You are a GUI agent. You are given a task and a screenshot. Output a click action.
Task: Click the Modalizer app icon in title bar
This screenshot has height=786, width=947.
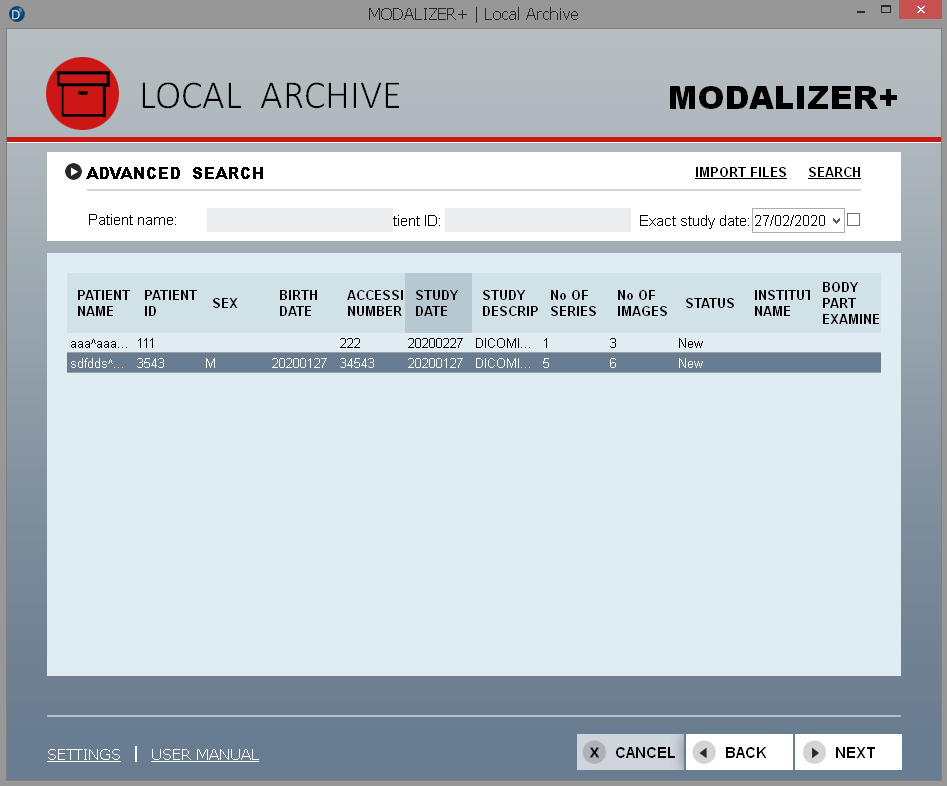[16, 14]
